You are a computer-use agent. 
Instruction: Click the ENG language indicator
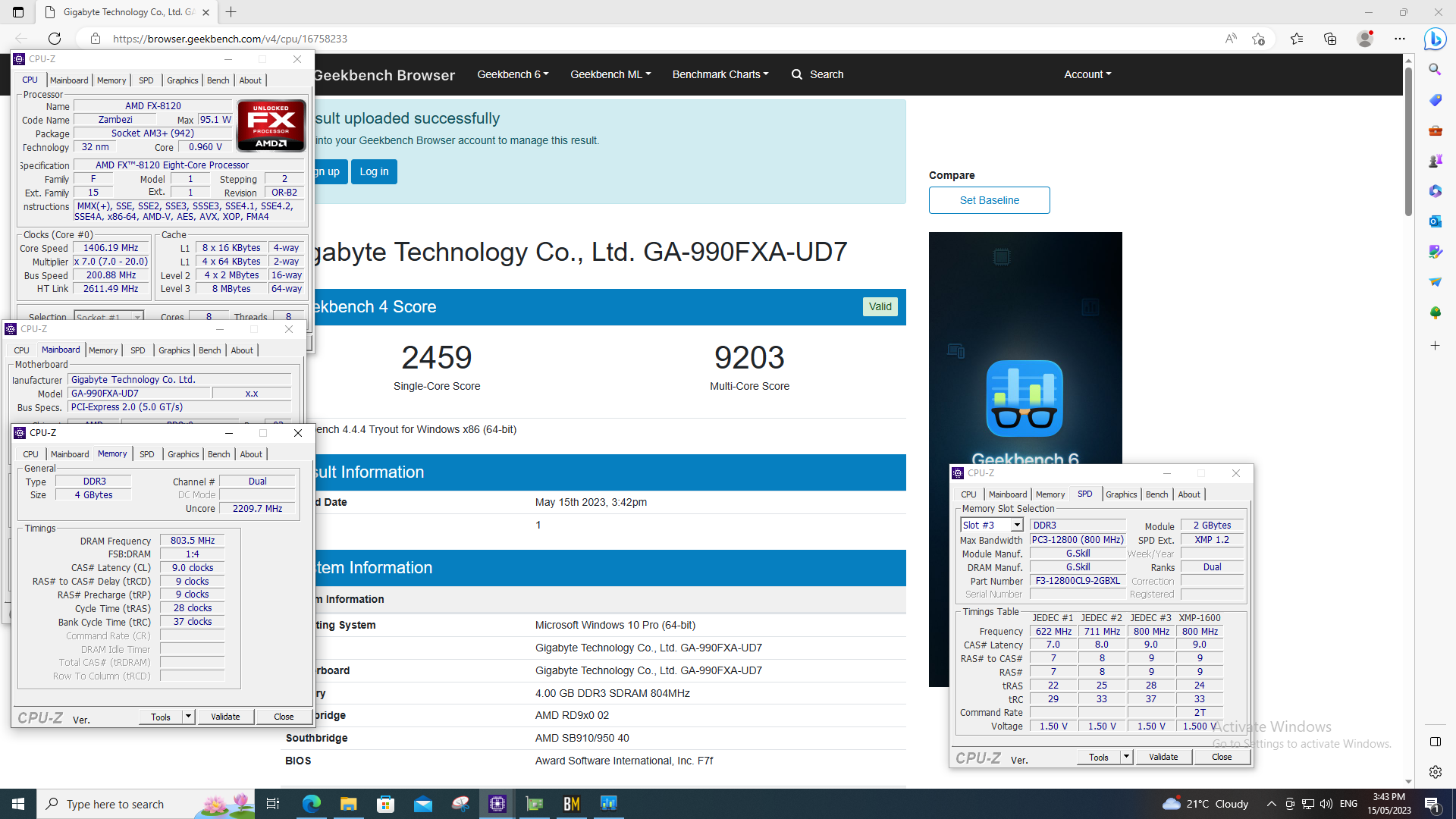1348,804
